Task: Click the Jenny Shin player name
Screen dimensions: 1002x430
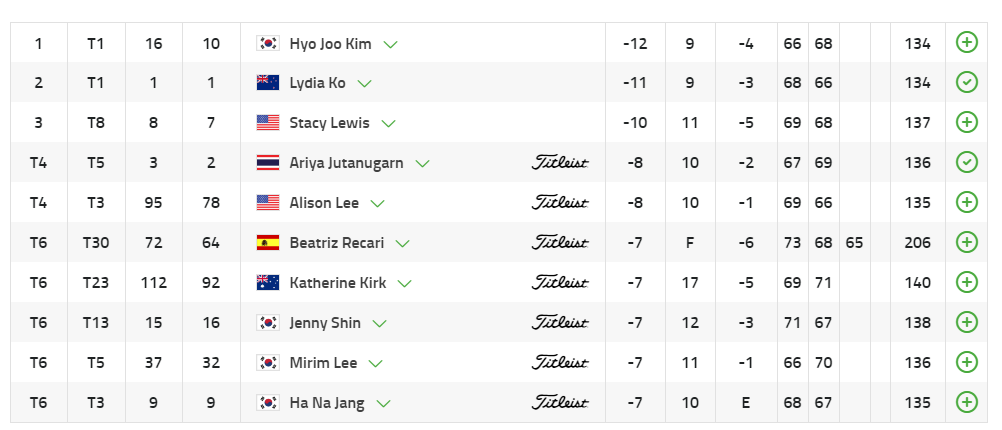Action: (x=325, y=323)
